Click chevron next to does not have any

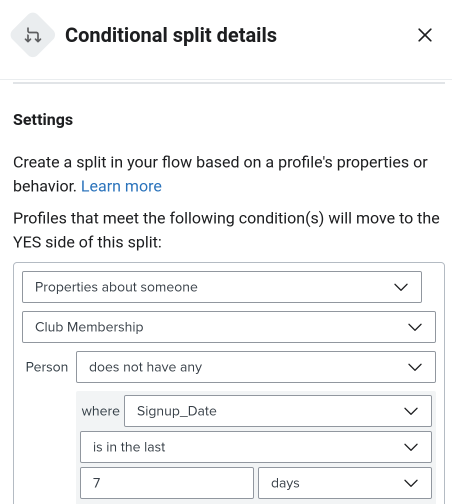[415, 367]
